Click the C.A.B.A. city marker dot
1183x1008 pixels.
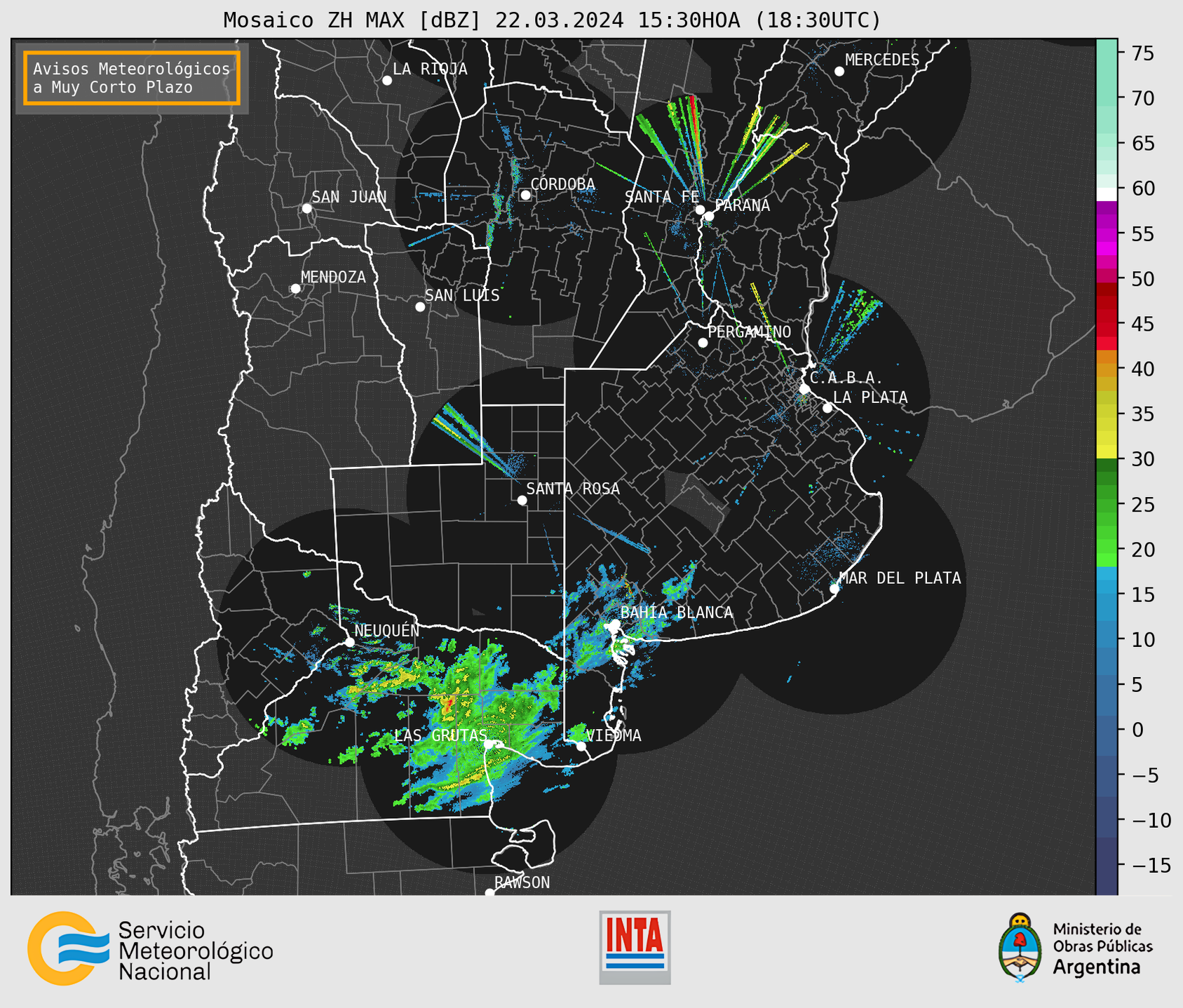[x=805, y=389]
